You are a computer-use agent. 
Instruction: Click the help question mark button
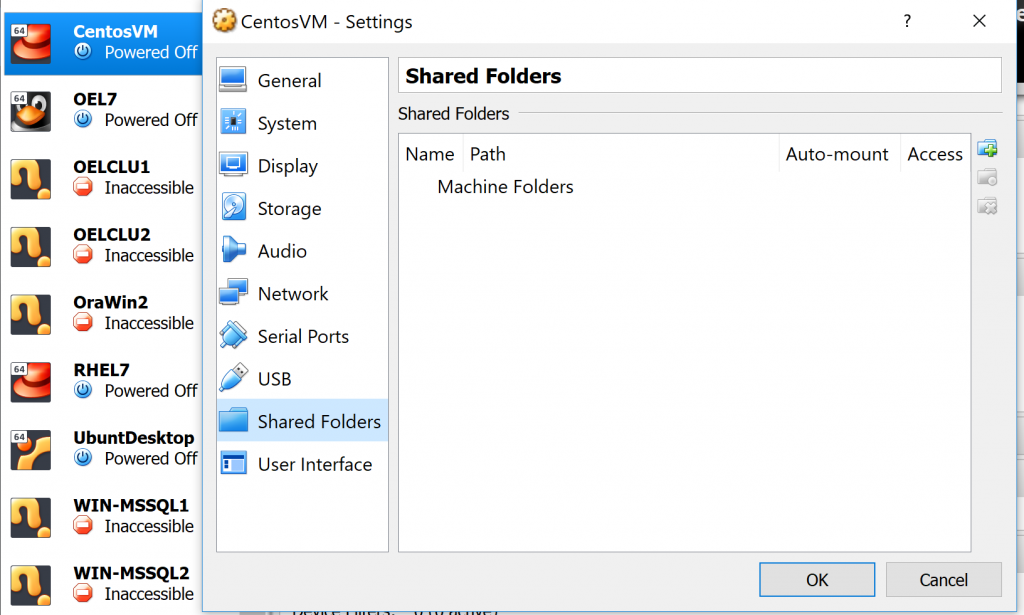click(x=906, y=21)
